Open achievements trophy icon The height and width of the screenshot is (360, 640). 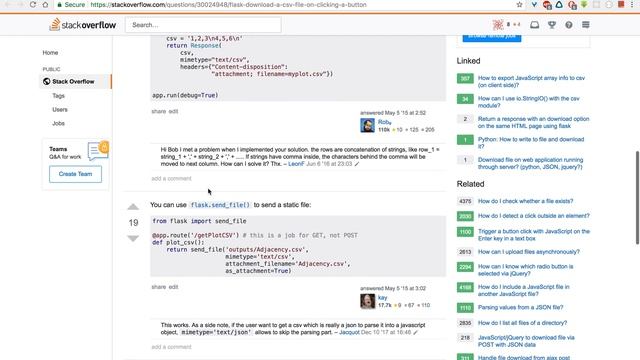pos(552,25)
